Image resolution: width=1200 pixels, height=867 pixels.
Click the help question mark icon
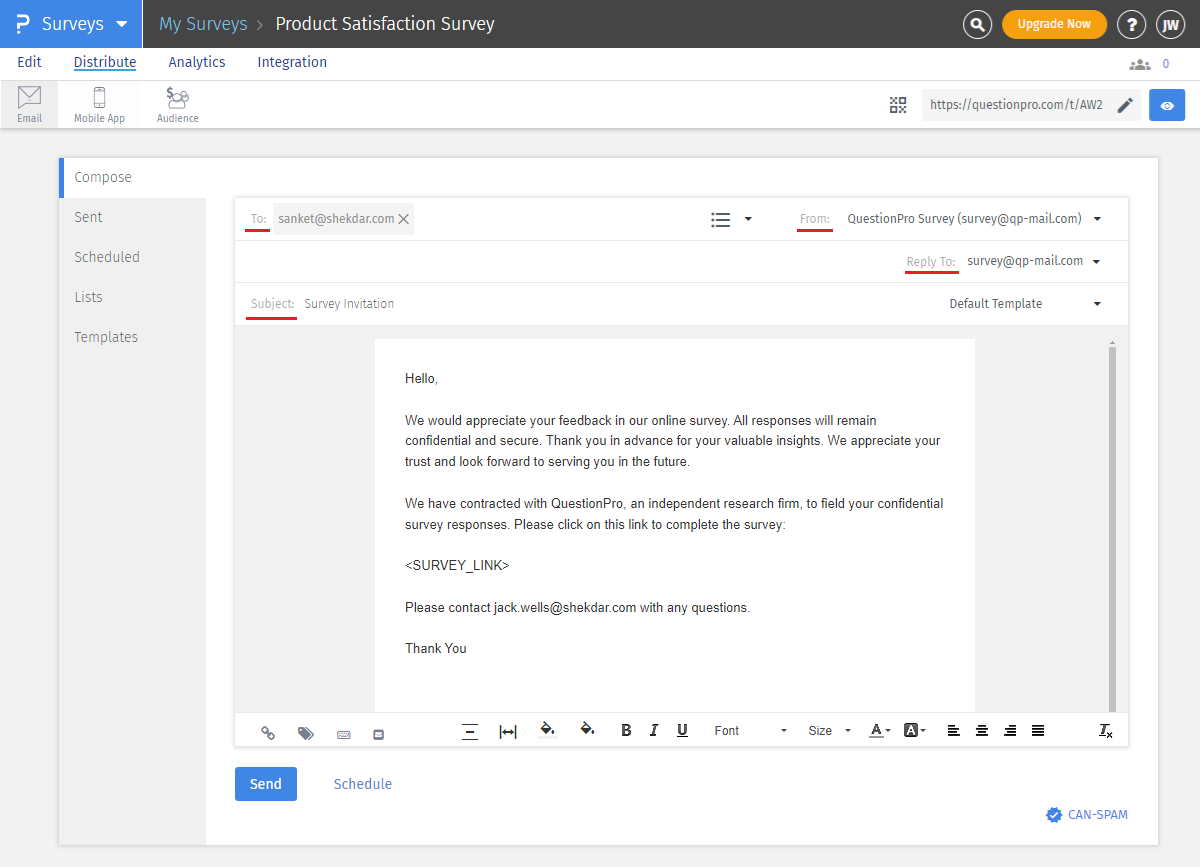(1131, 23)
